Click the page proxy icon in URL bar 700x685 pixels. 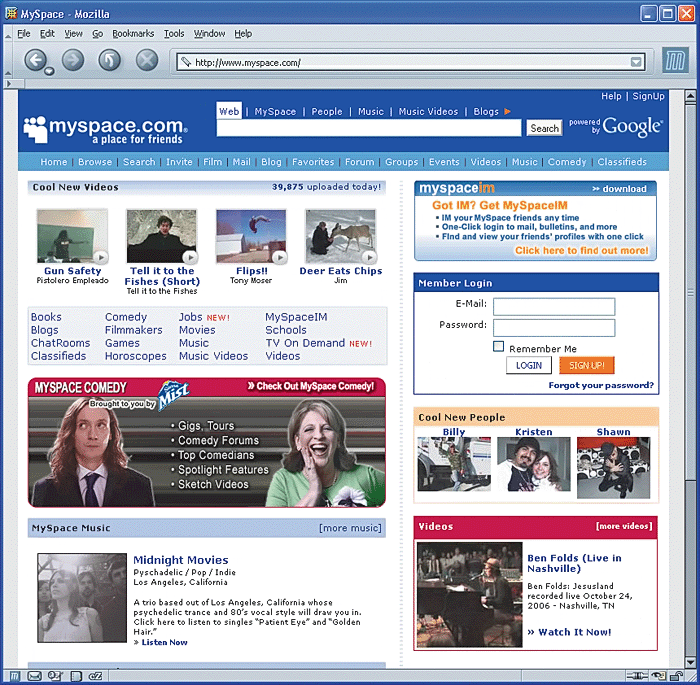point(185,62)
